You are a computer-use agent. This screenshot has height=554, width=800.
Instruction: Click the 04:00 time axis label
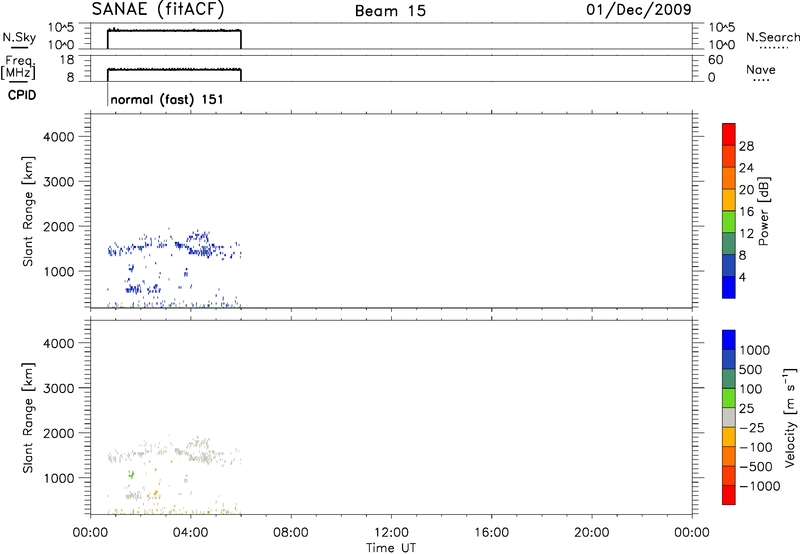click(191, 533)
